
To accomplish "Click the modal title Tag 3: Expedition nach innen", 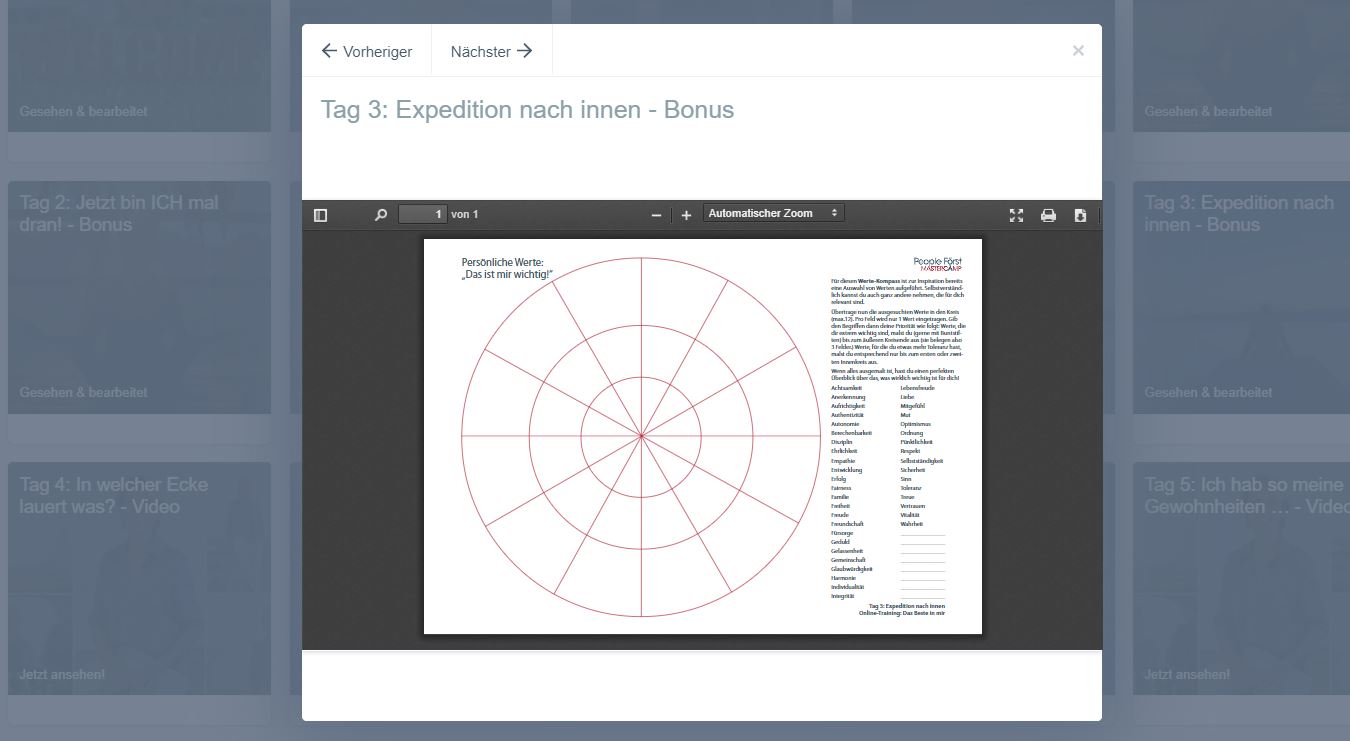I will tap(527, 110).
